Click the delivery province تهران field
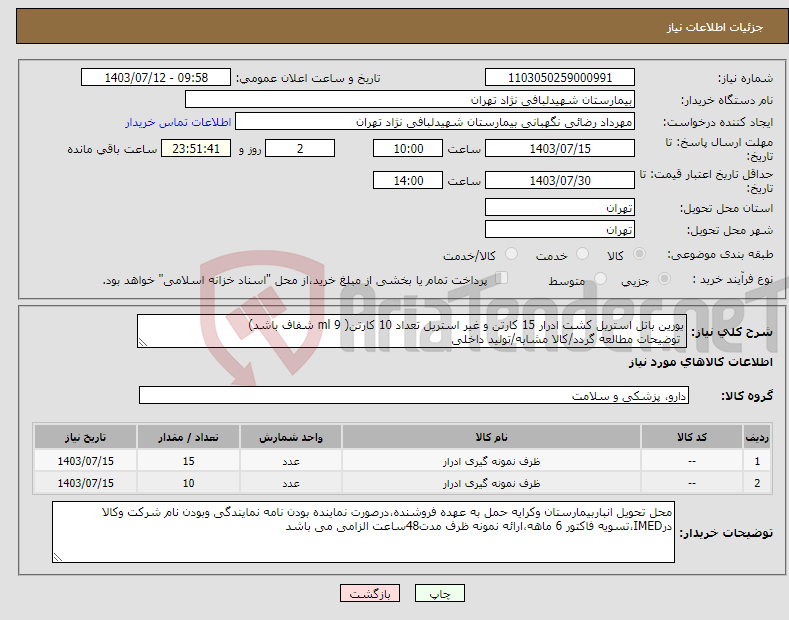The height and width of the screenshot is (620, 789). pyautogui.click(x=560, y=207)
